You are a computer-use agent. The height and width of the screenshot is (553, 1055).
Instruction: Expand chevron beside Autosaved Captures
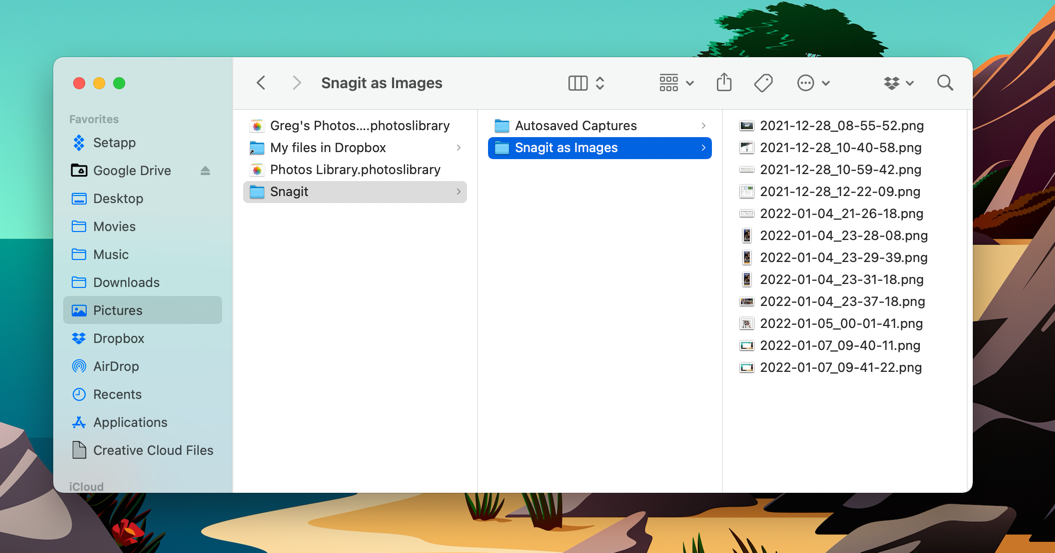pyautogui.click(x=704, y=126)
